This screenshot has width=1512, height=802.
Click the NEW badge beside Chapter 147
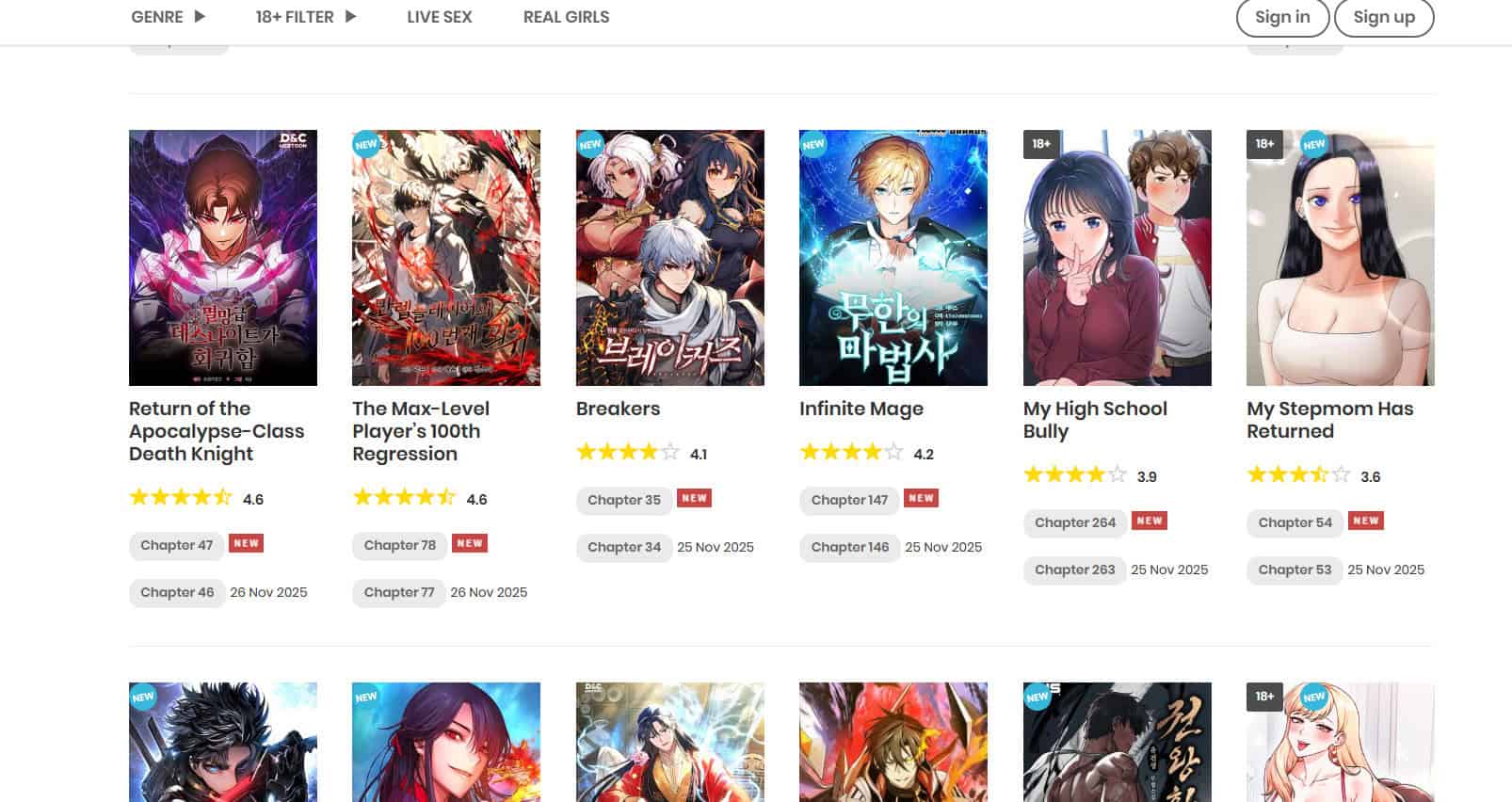(x=922, y=498)
